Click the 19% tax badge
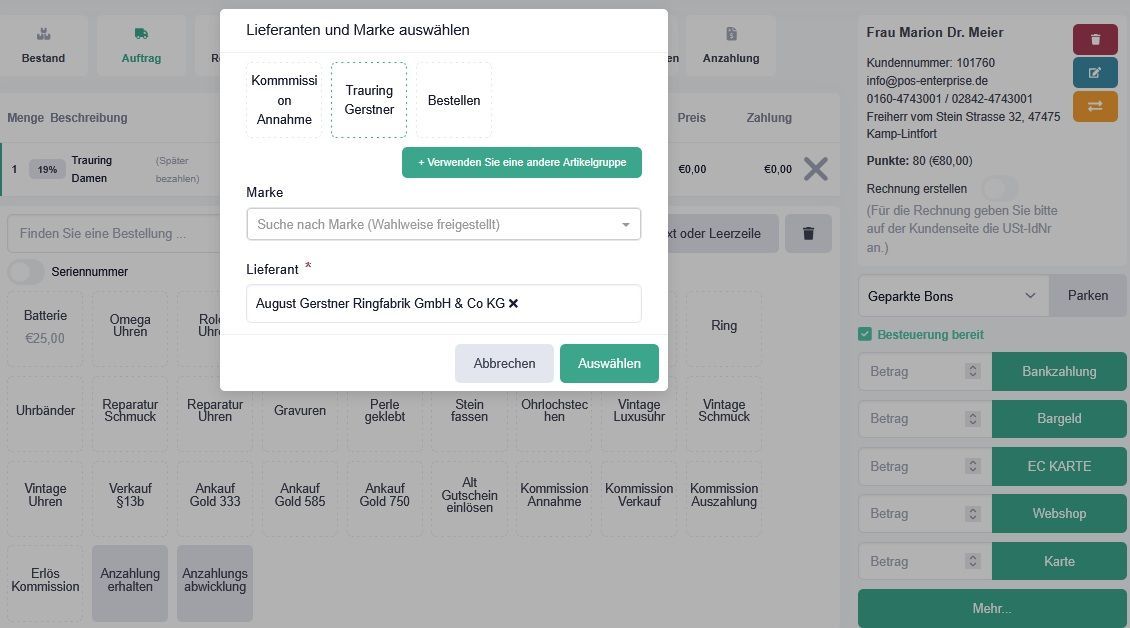The height and width of the screenshot is (628, 1130). [x=47, y=169]
